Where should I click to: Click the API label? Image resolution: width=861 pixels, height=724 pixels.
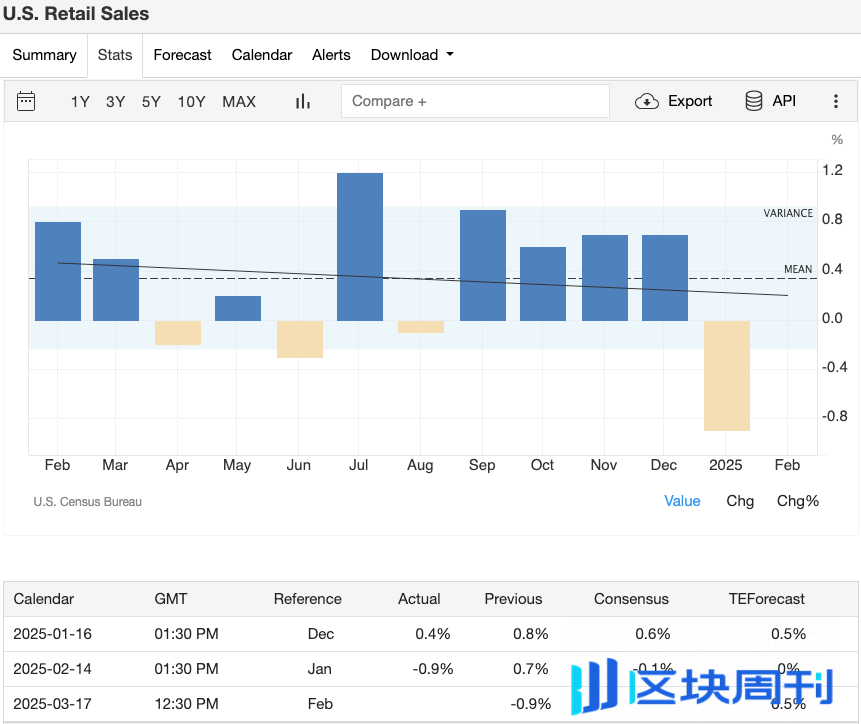(784, 101)
